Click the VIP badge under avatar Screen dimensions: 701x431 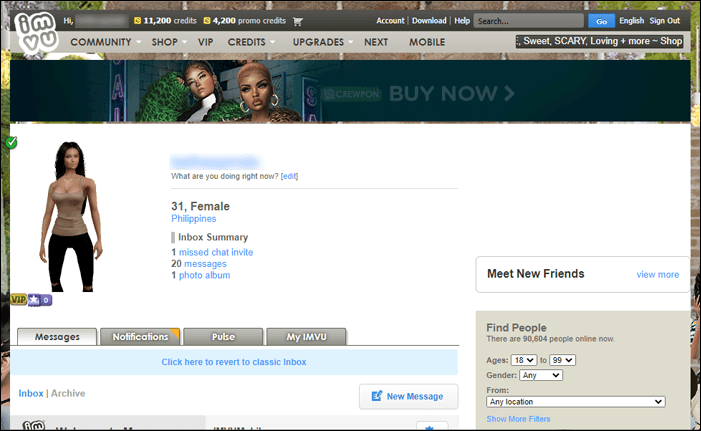tap(19, 299)
